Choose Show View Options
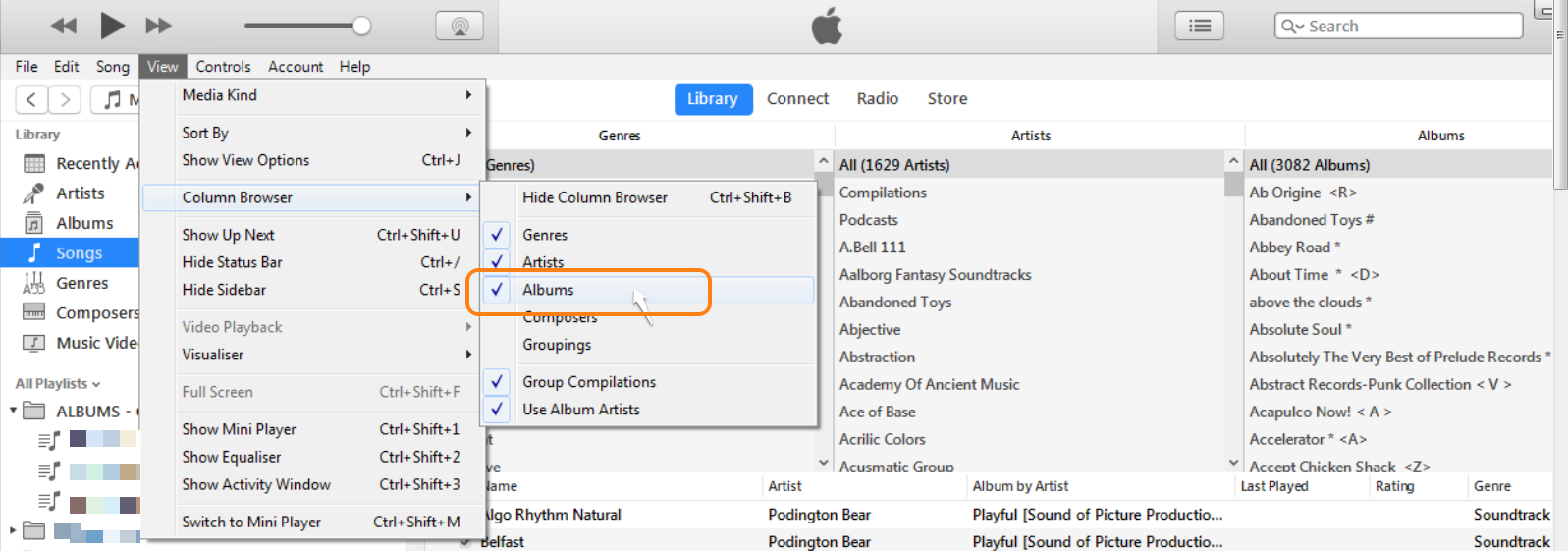Screen dimensions: 1568x551 pos(314,160)
